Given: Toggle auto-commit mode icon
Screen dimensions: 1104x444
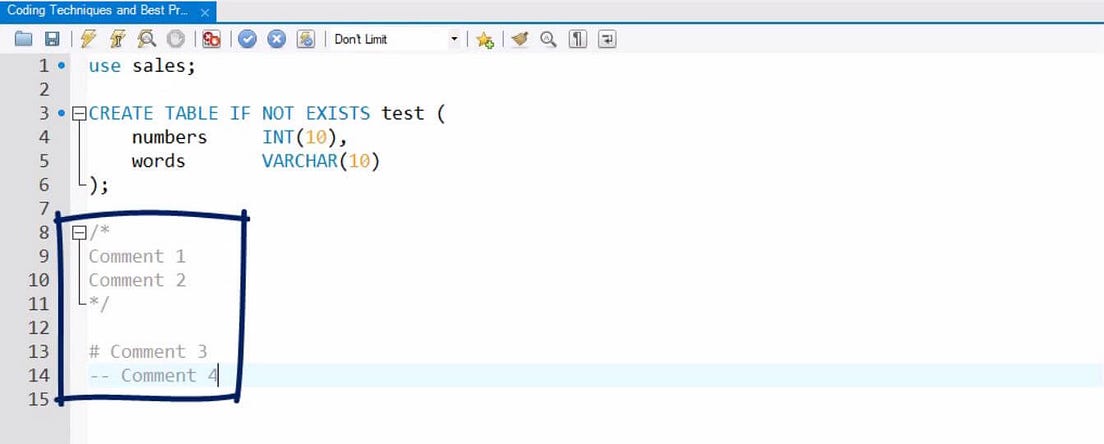Looking at the screenshot, I should [306, 39].
